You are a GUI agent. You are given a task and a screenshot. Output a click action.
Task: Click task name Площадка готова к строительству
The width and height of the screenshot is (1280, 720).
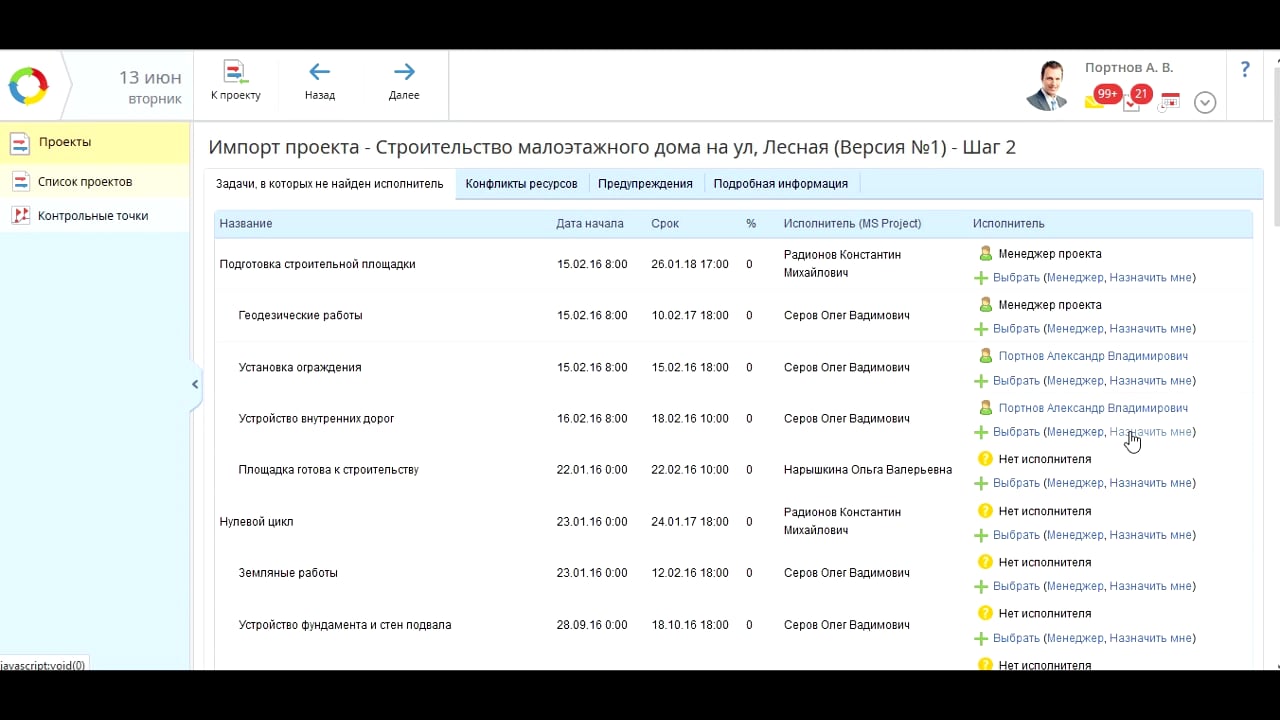coord(328,470)
